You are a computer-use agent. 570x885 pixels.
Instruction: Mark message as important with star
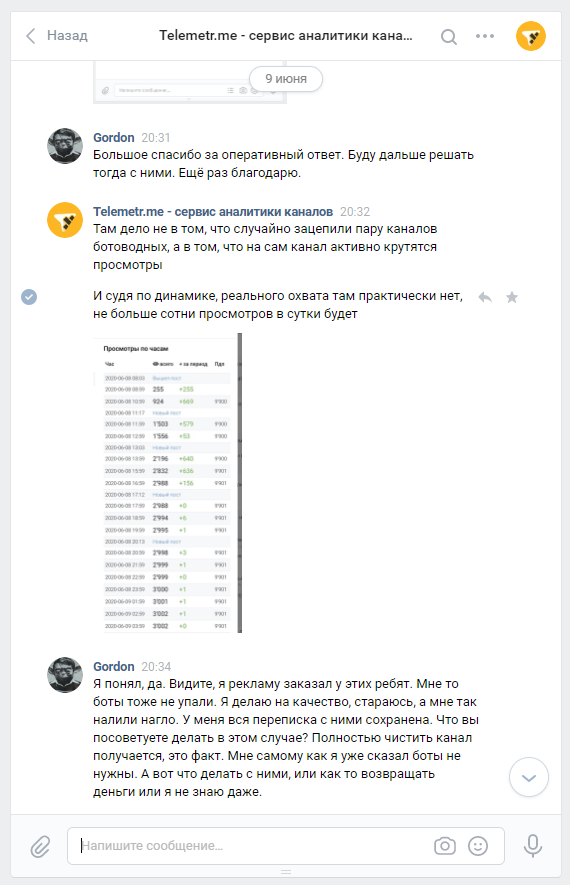[512, 297]
